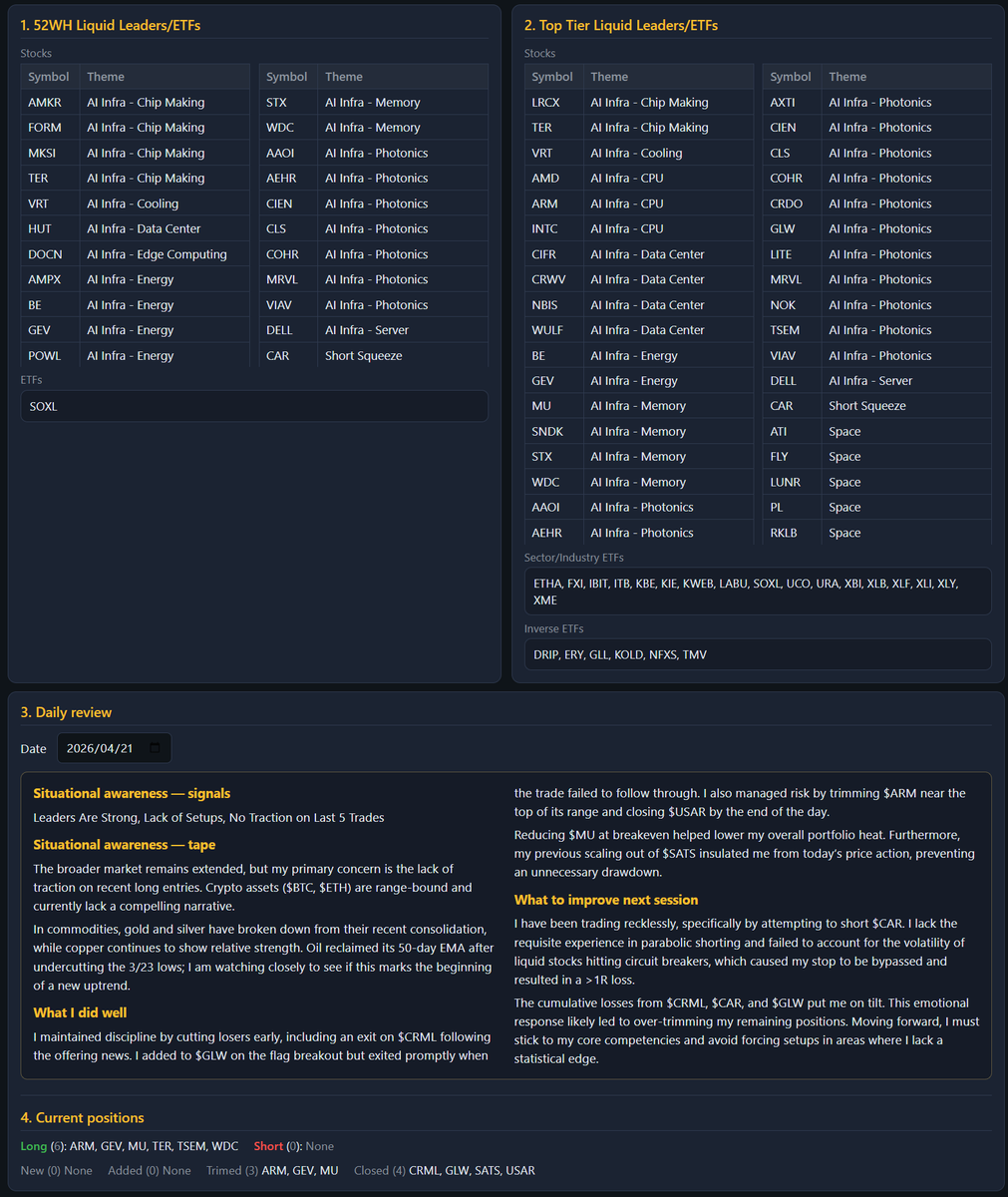The height and width of the screenshot is (1197, 1008).
Task: Click the SOXL ETFs box in the 52WH panel
Action: [254, 406]
